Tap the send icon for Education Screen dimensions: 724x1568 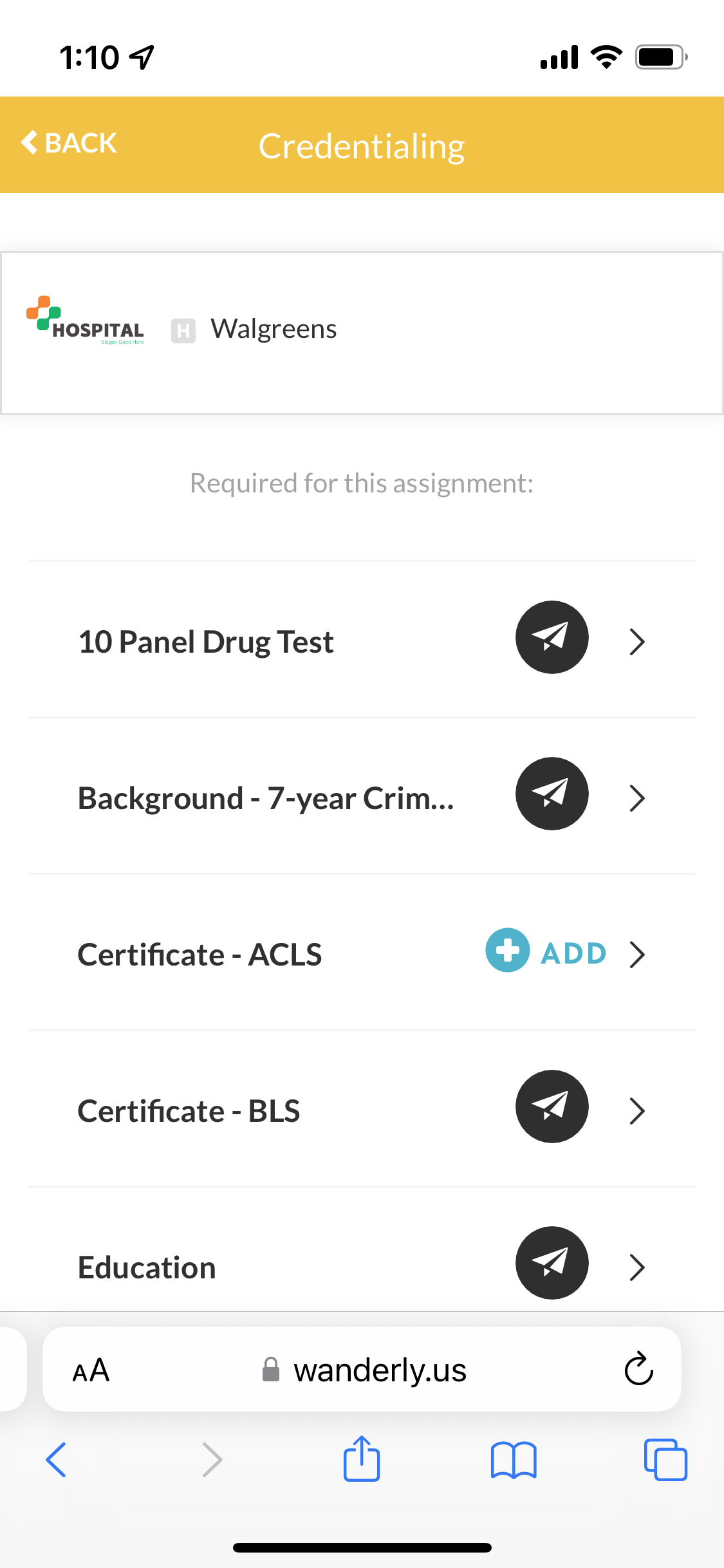pos(552,1263)
